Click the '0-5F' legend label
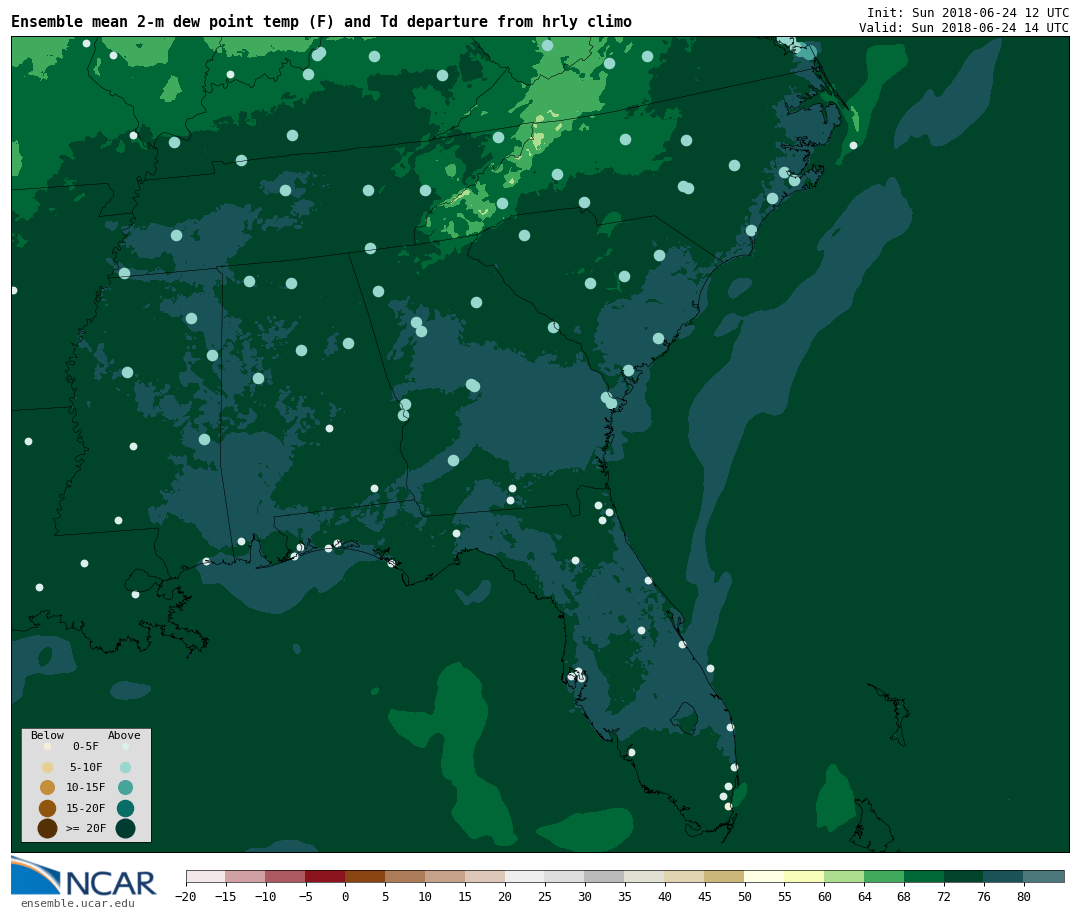The width and height of the screenshot is (1080, 915). [x=86, y=746]
